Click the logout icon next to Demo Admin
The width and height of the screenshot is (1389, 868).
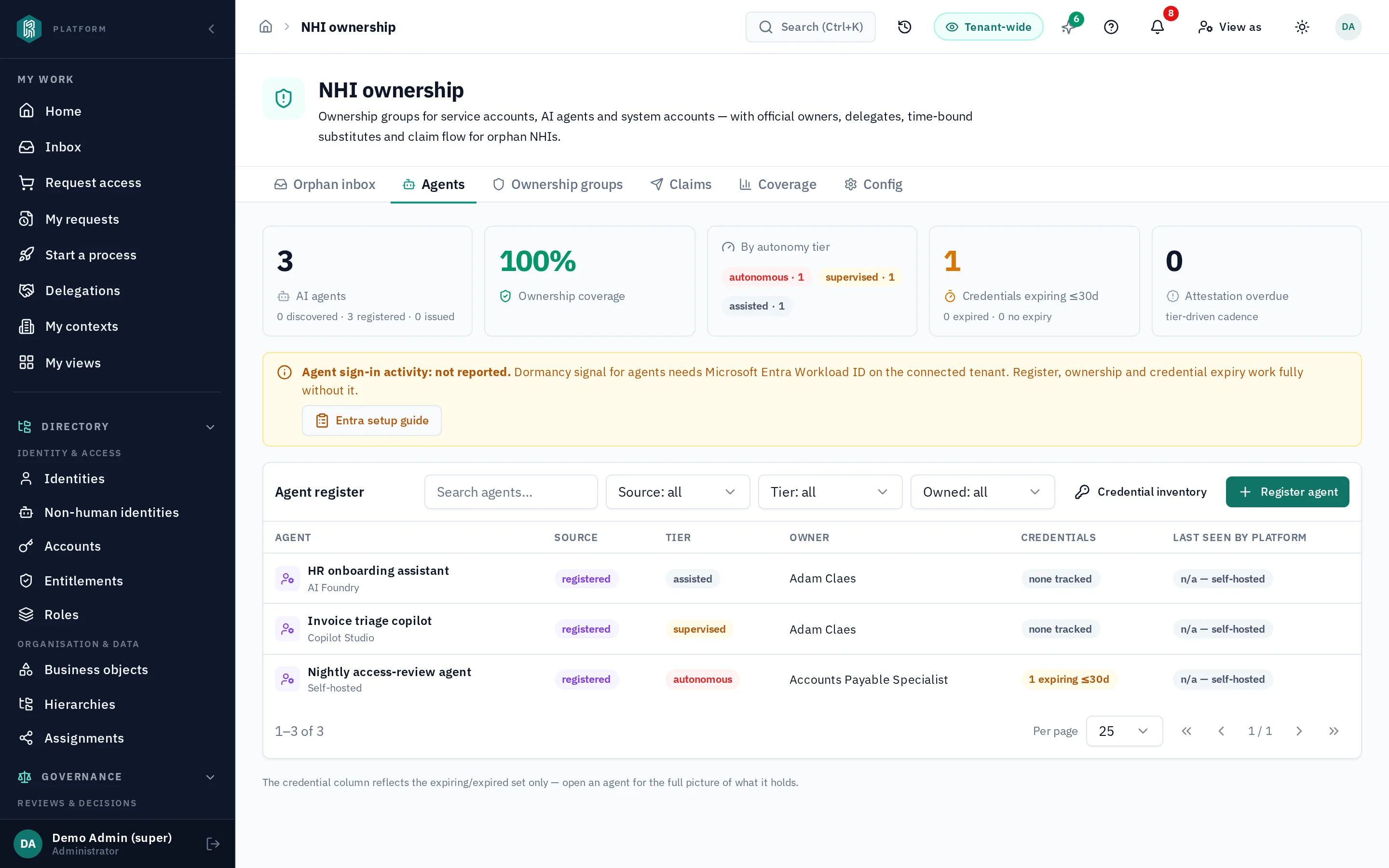pyautogui.click(x=213, y=843)
